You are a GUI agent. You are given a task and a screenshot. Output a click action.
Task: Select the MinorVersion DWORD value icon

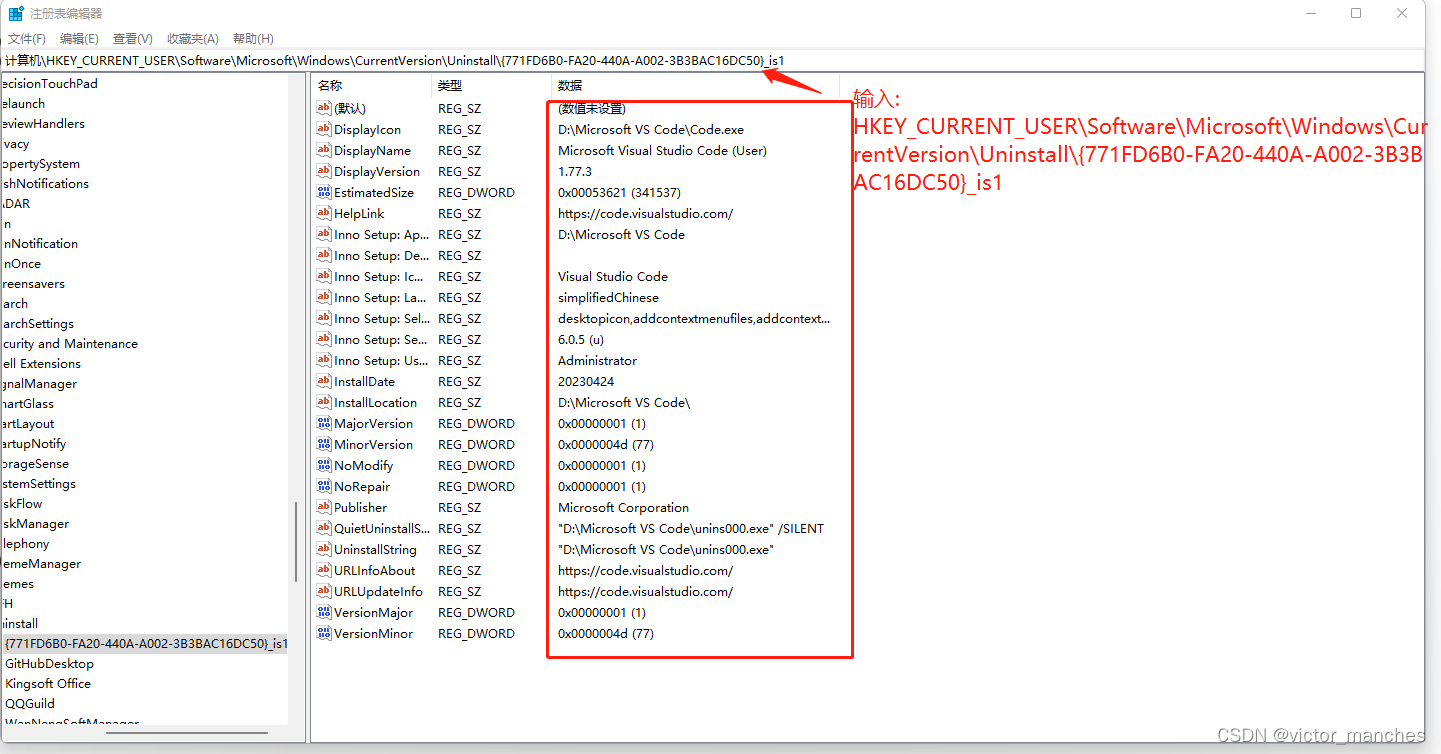tap(324, 444)
